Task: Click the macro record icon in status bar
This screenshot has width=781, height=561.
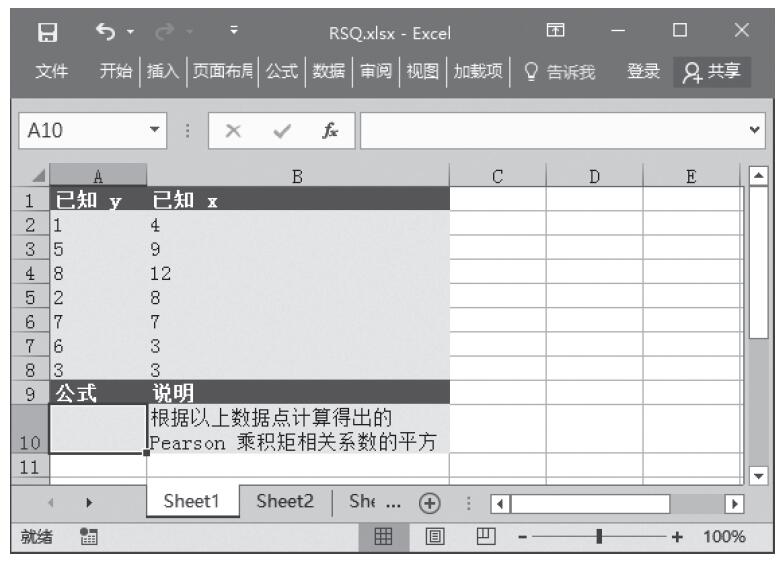Action: pos(87,537)
